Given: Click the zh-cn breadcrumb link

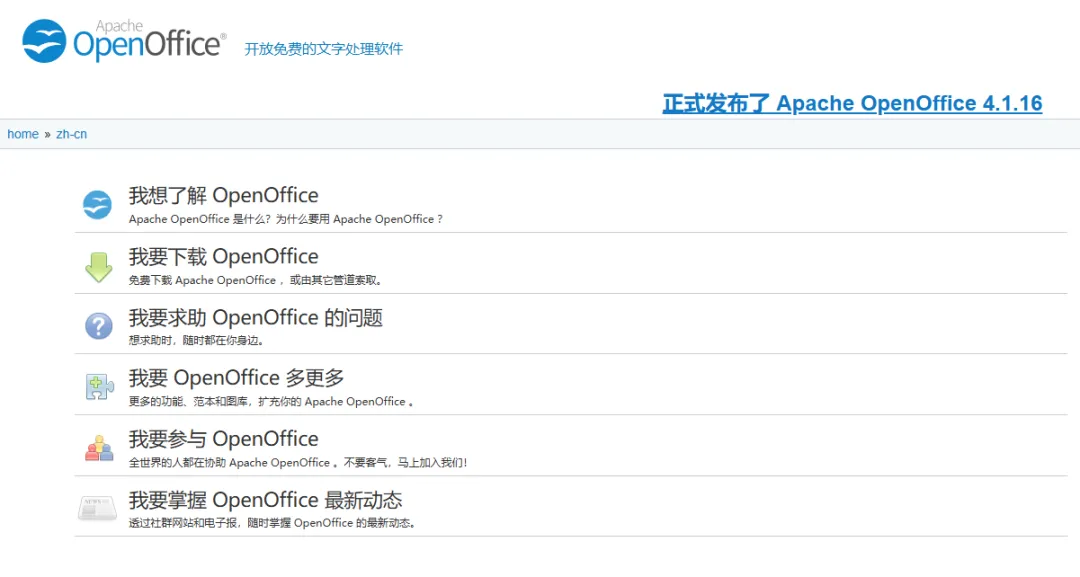Looking at the screenshot, I should [72, 134].
